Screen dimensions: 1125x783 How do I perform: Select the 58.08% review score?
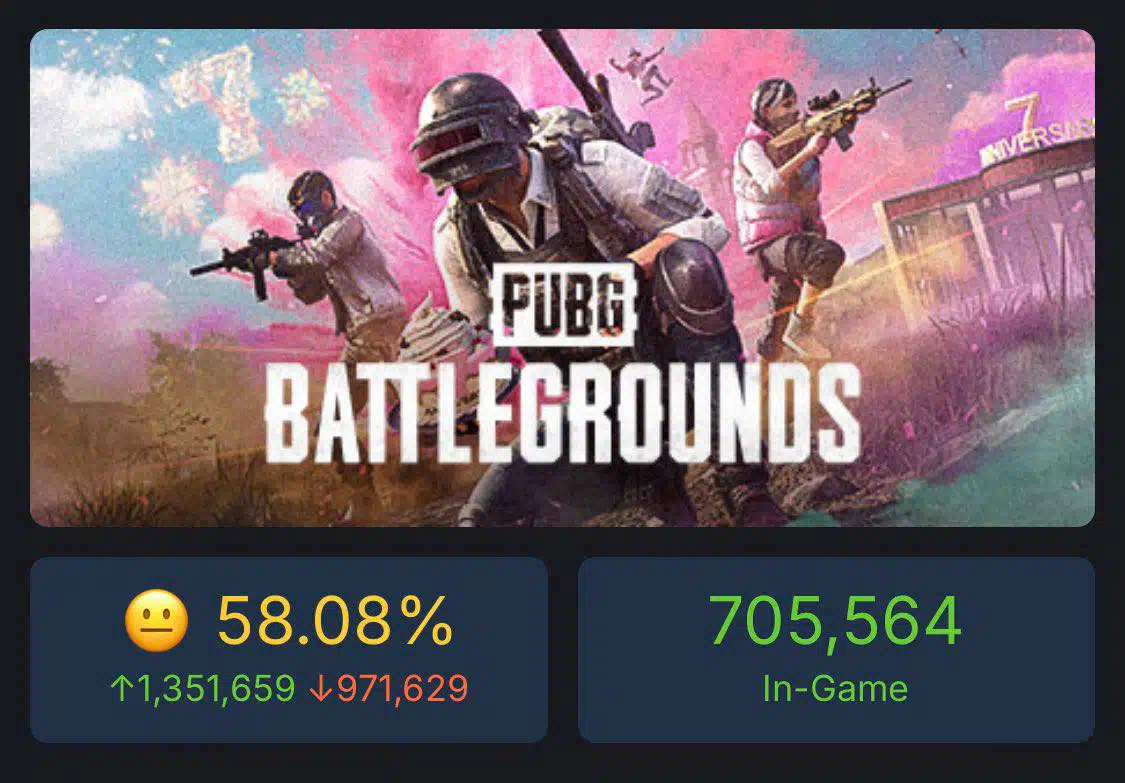pyautogui.click(x=335, y=620)
